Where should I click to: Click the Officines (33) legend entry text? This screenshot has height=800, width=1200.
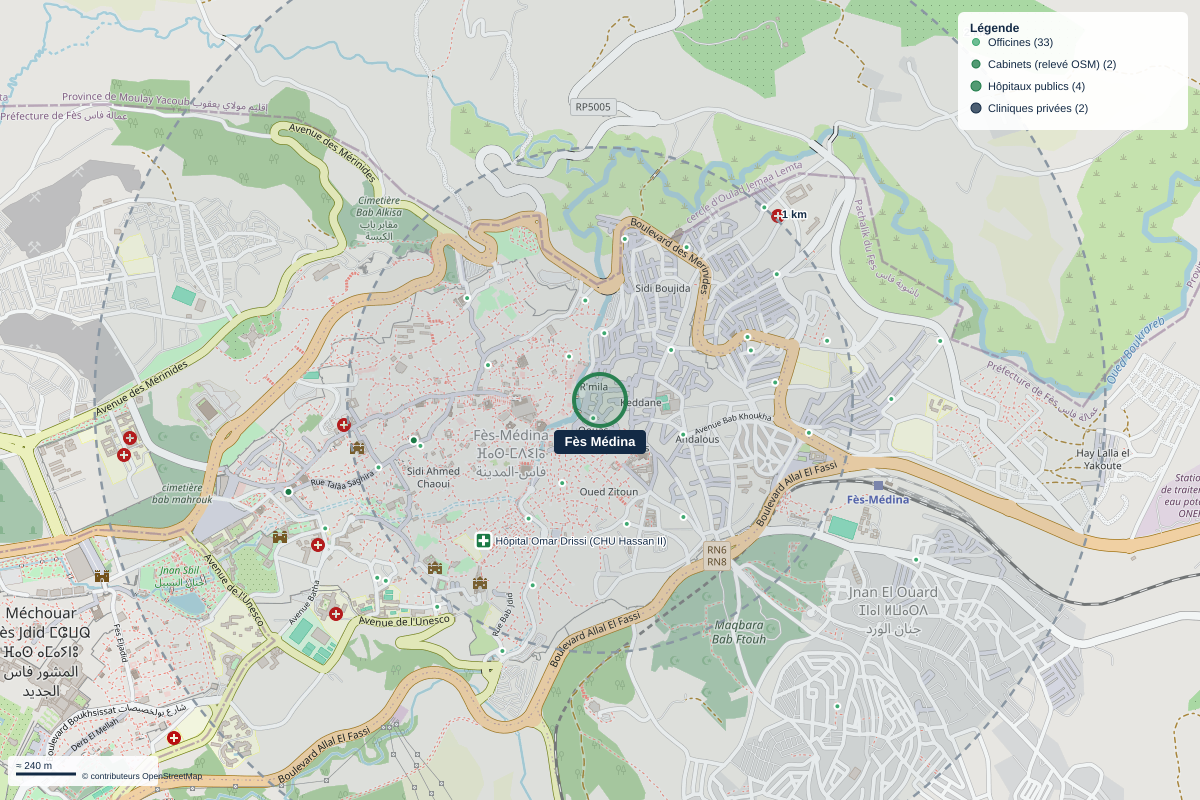[x=1020, y=42]
